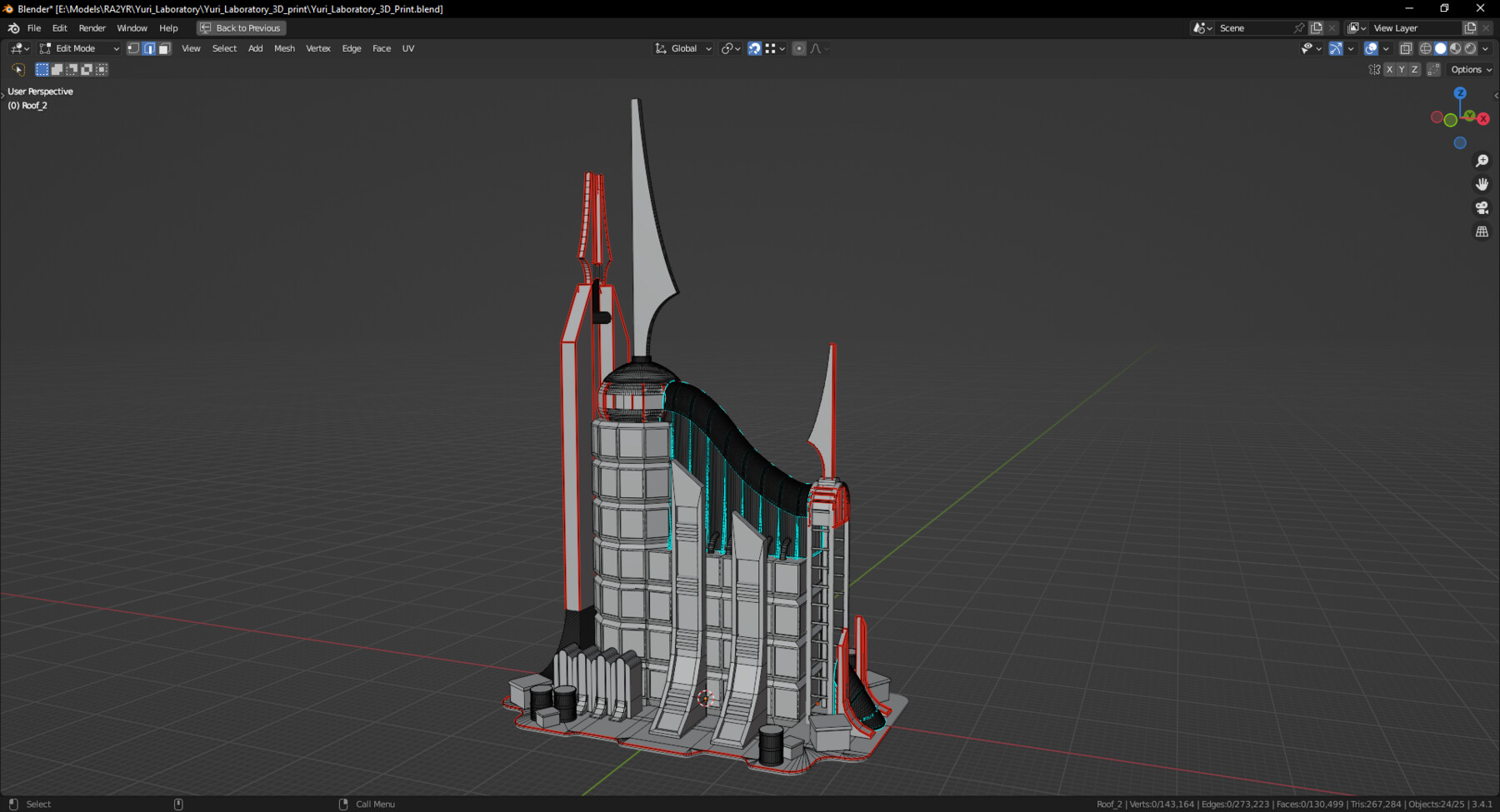Click the Snapping magnet icon
Viewport: 1500px width, 812px height.
click(x=754, y=48)
